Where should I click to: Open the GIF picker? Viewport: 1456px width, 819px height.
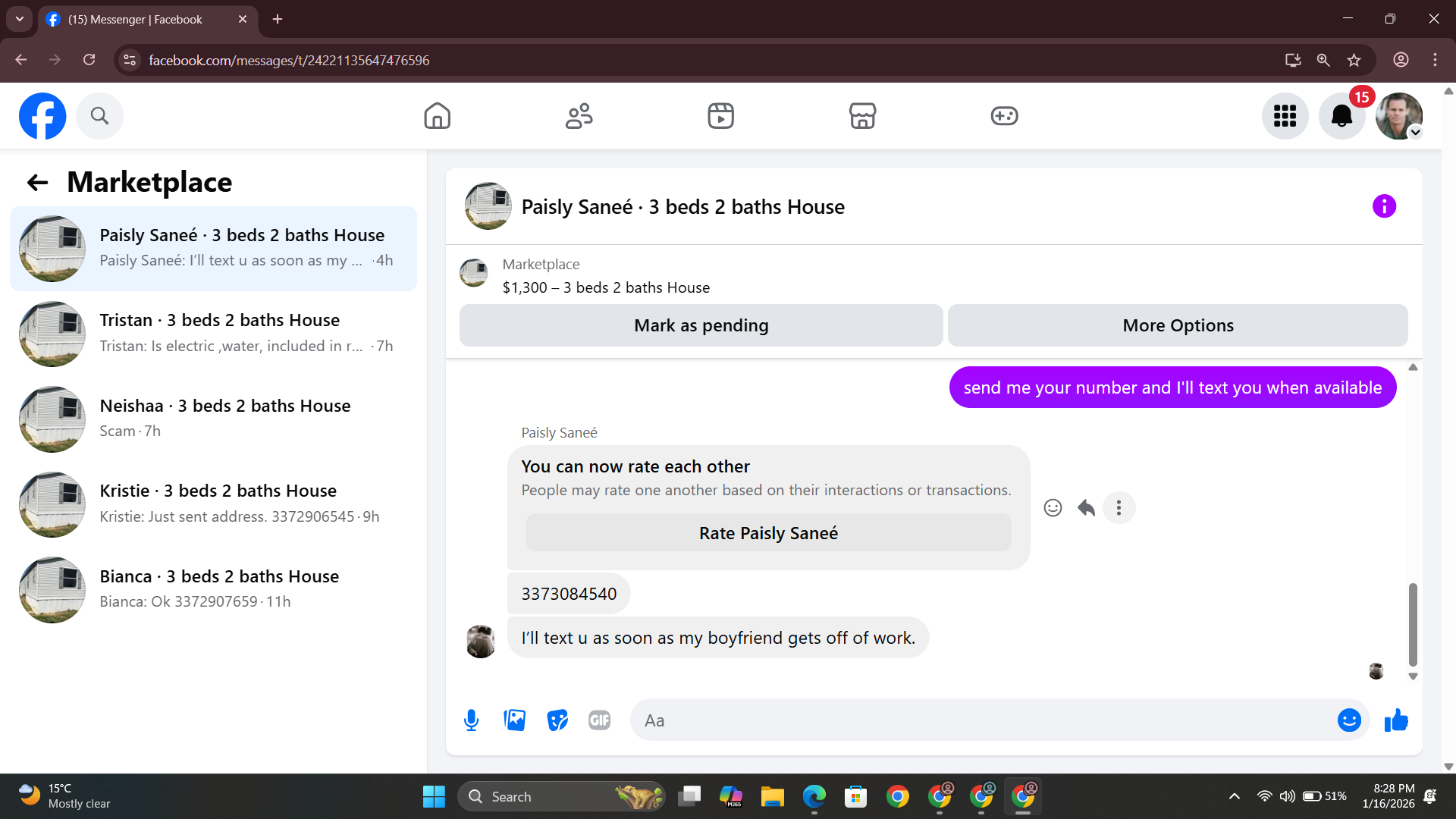point(600,720)
